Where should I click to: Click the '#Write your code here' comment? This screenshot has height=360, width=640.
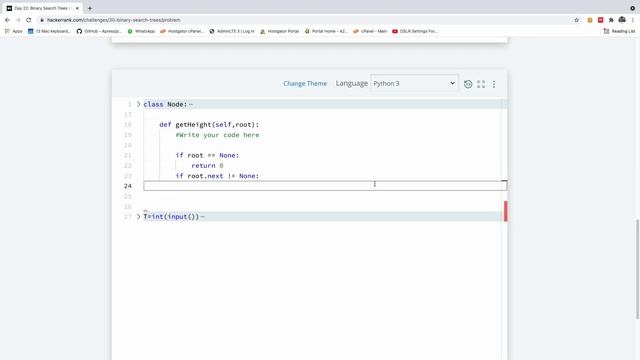tap(217, 135)
